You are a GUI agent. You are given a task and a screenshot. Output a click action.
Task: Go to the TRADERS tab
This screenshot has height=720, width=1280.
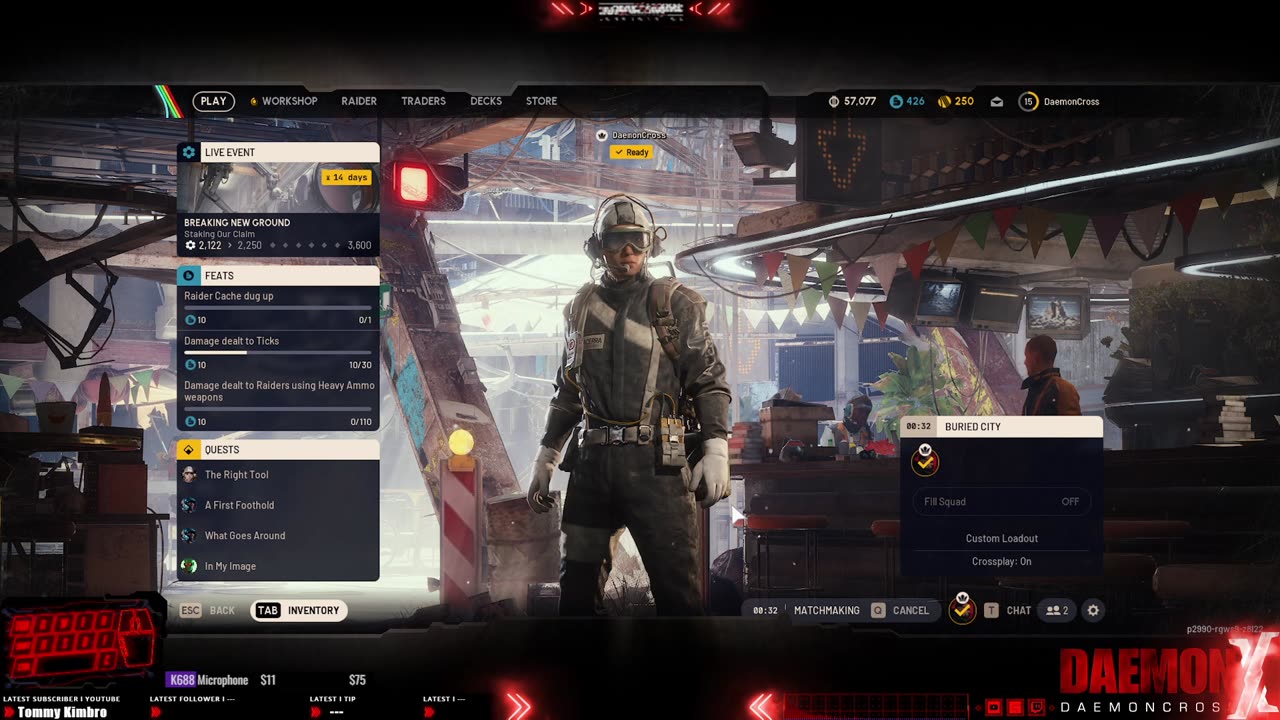[x=423, y=101]
